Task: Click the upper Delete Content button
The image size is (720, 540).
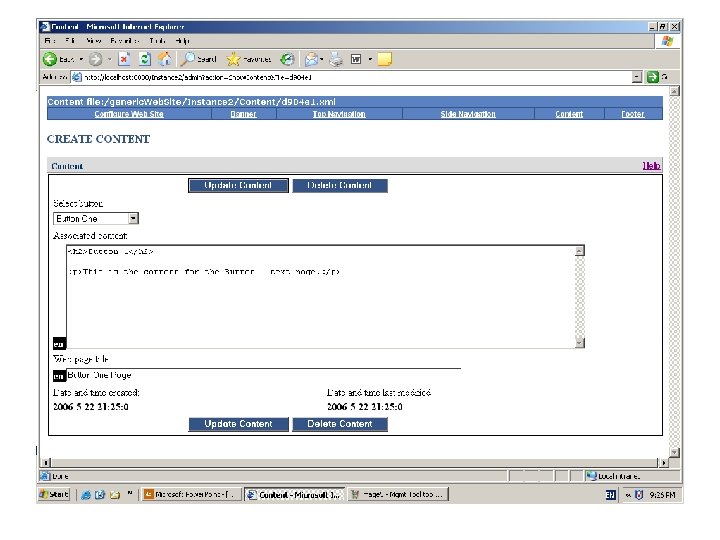Action: (340, 186)
